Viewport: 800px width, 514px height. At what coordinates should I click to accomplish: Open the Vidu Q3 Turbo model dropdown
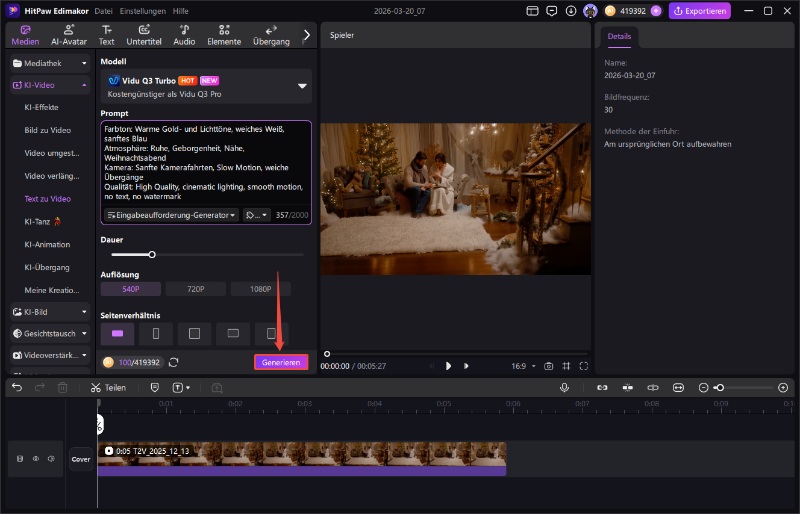tap(302, 86)
